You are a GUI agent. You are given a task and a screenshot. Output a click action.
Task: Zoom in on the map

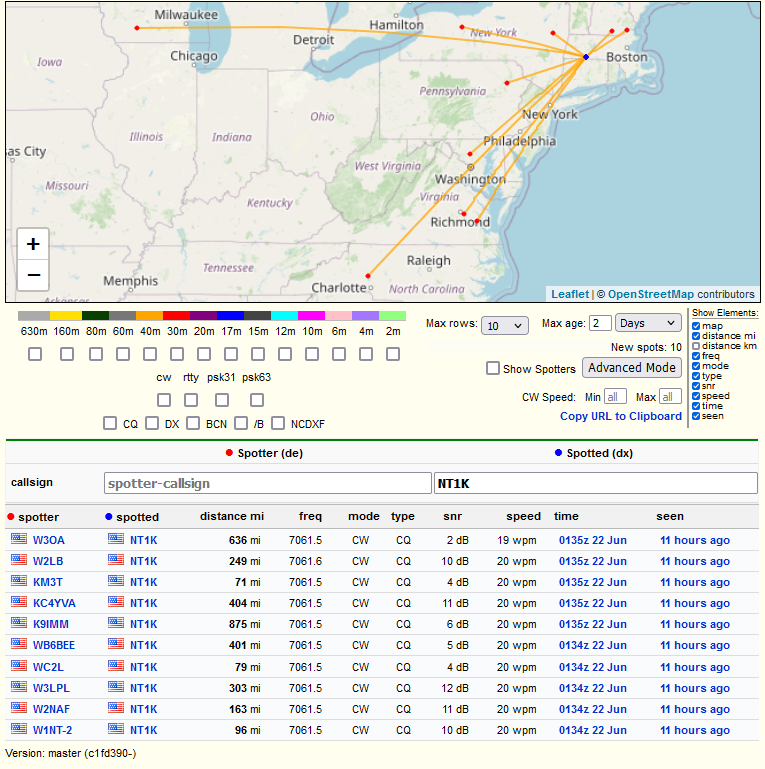pyautogui.click(x=33, y=244)
